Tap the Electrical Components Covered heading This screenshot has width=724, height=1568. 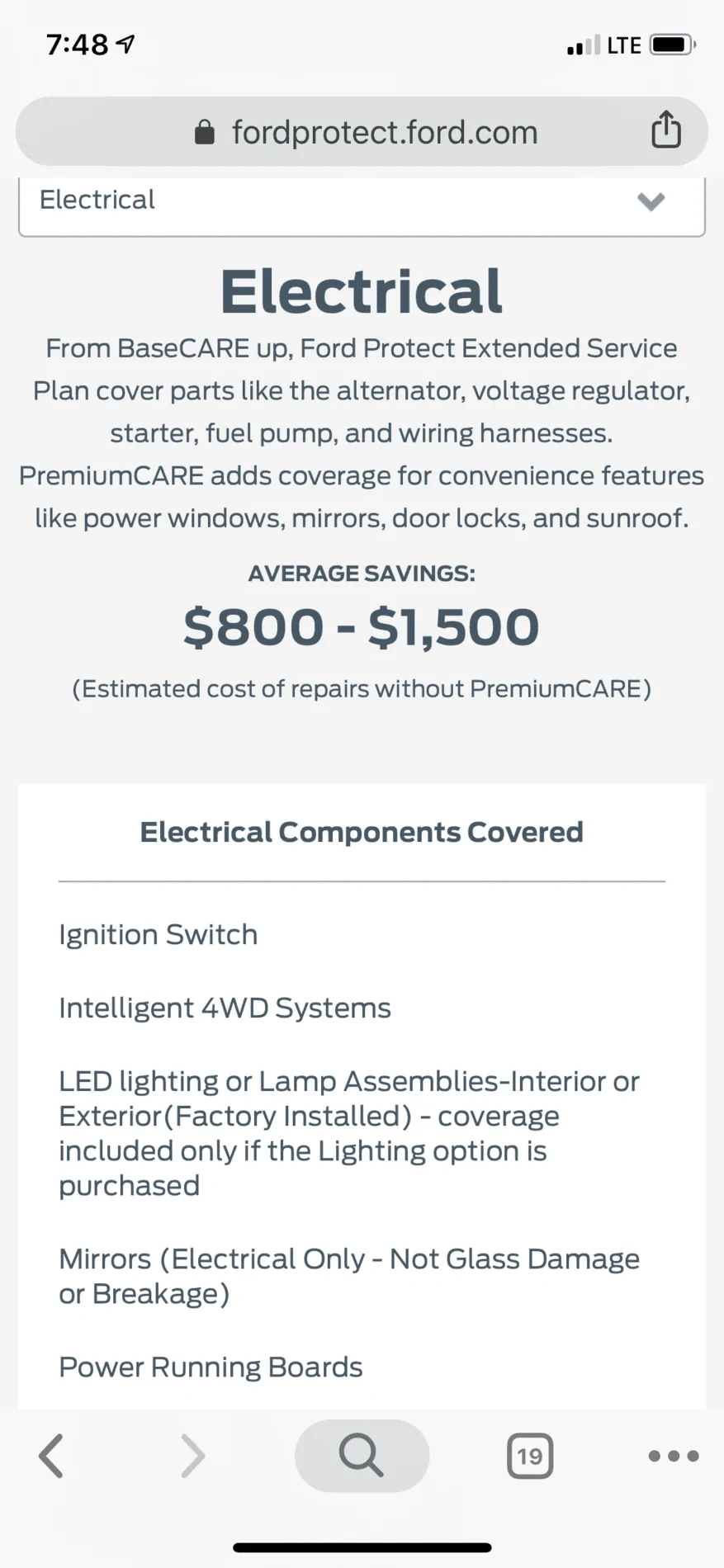point(362,832)
